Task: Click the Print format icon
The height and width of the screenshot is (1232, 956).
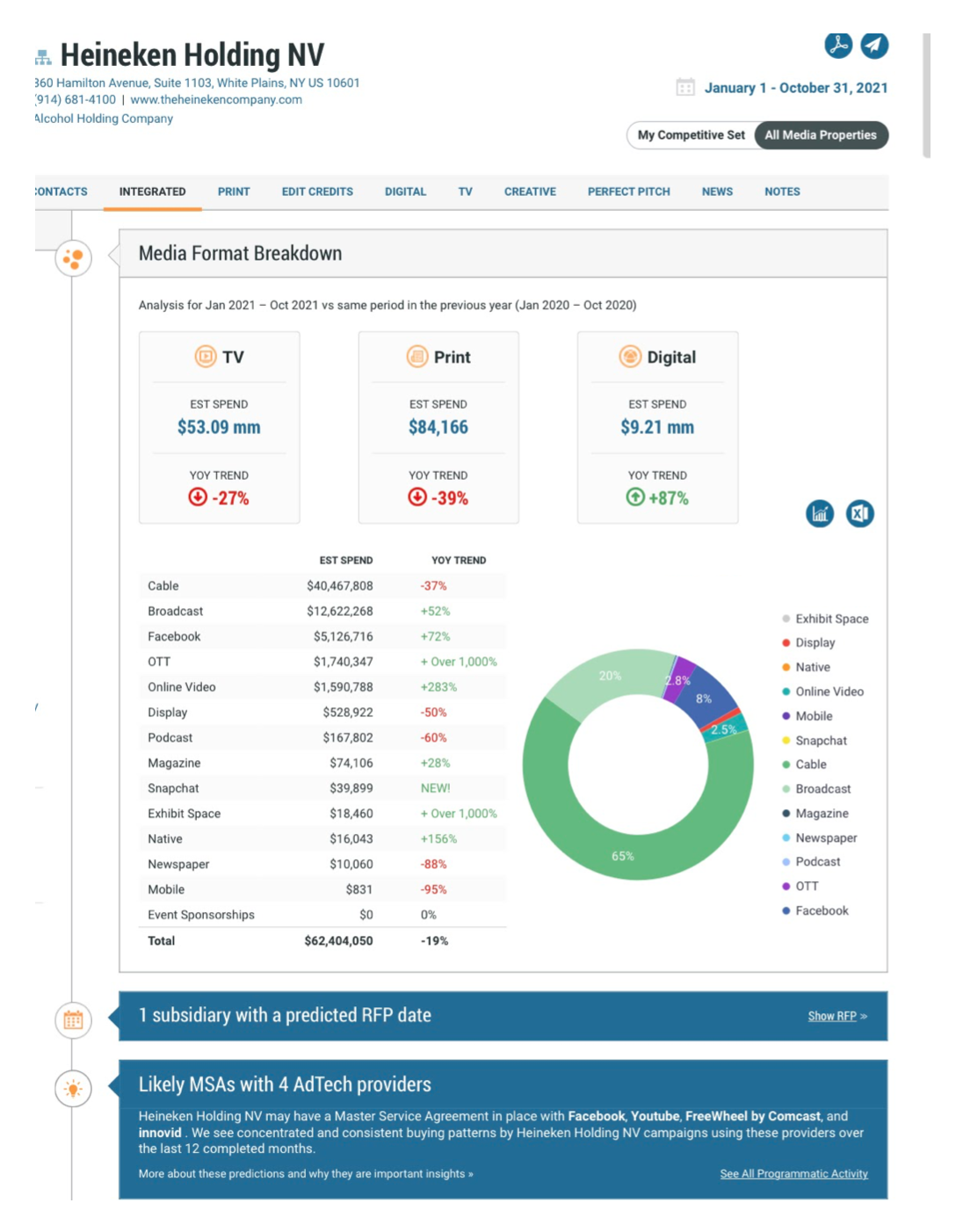Action: pos(416,356)
